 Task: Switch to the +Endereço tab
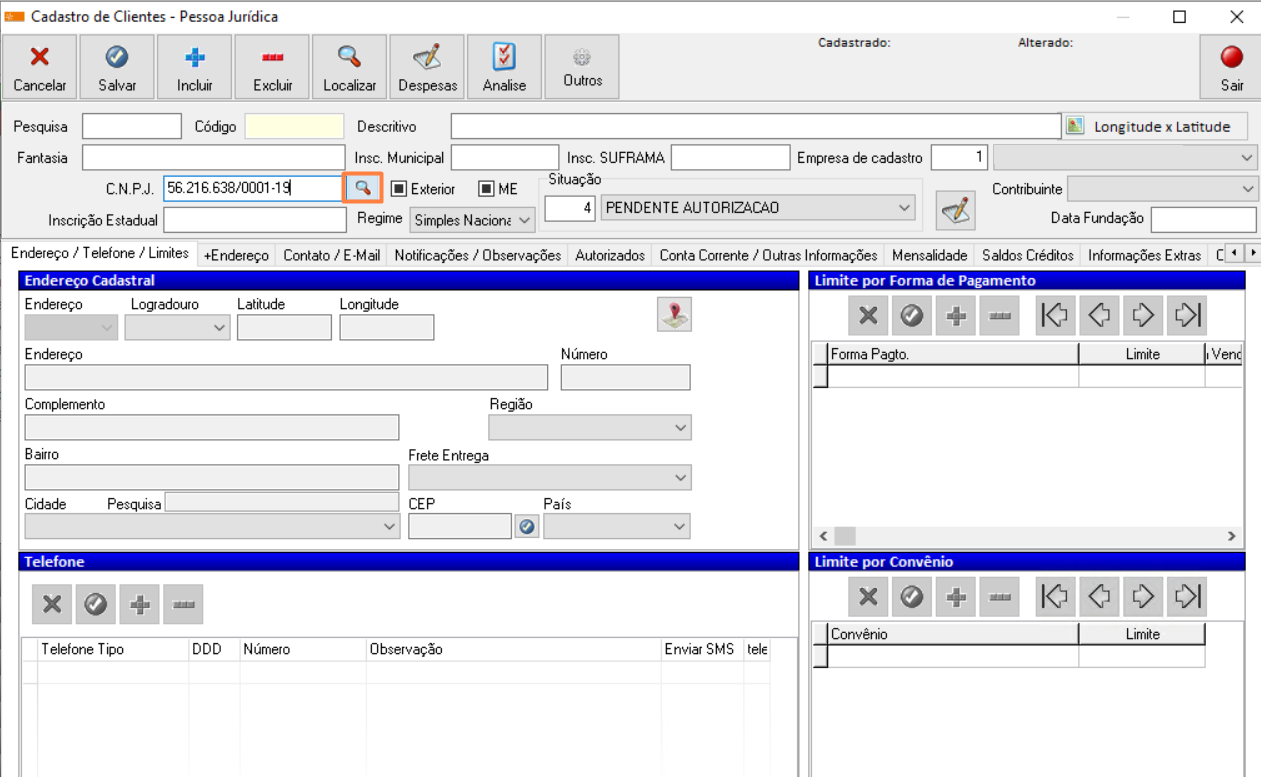236,256
